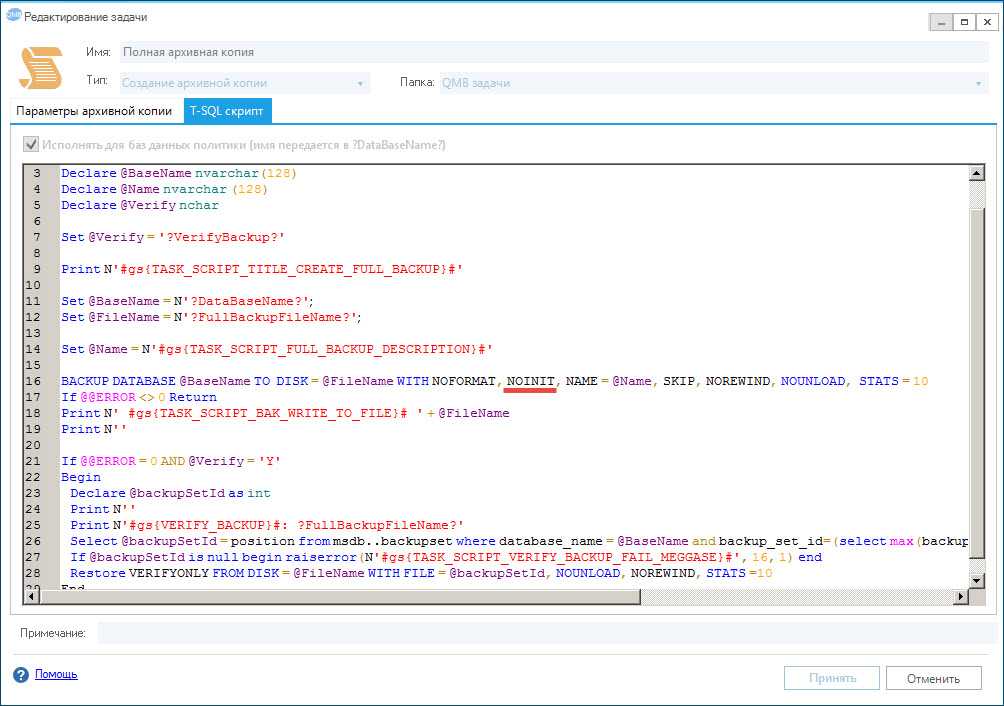Image resolution: width=1004 pixels, height=706 pixels.
Task: Open the Тип dropdown list
Action: (x=245, y=83)
